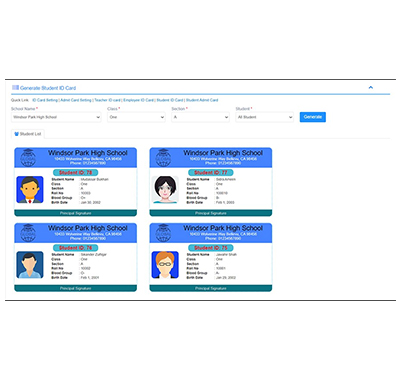Screen dimensions: 400x380
Task: Open the Student Admit Card quick link
Action: (x=202, y=100)
